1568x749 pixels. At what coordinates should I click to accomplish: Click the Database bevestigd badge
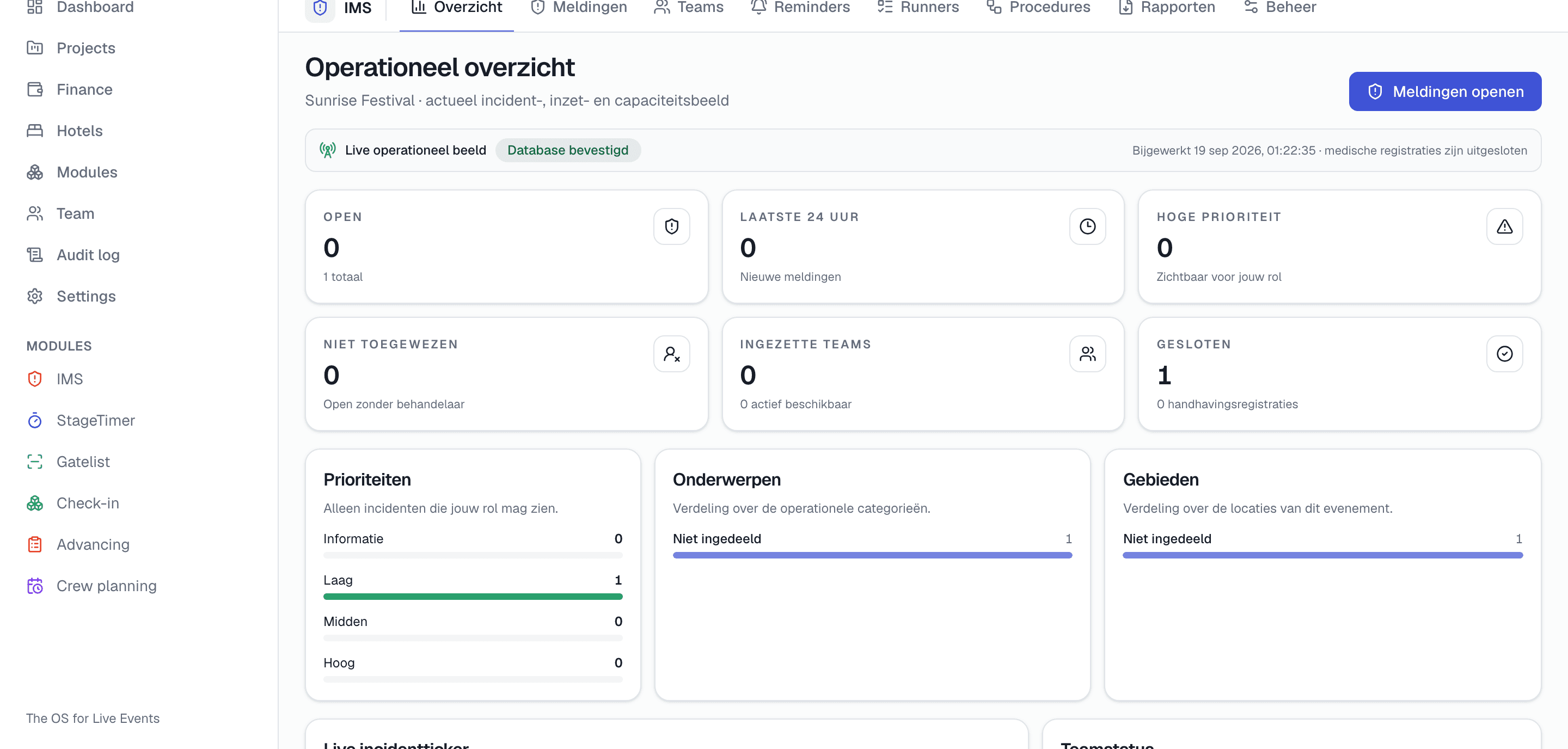click(x=568, y=150)
